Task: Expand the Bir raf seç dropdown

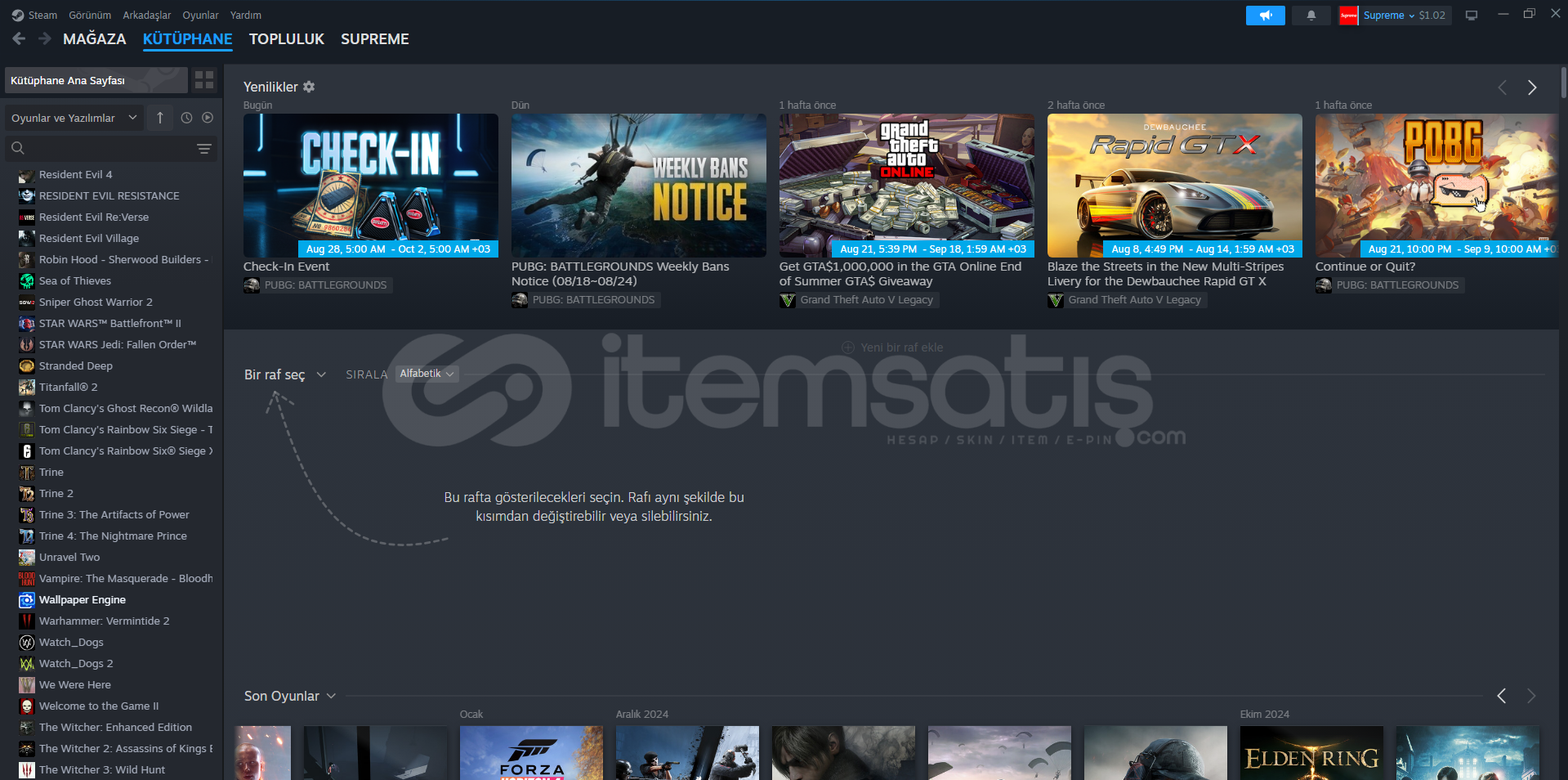Action: (x=285, y=374)
